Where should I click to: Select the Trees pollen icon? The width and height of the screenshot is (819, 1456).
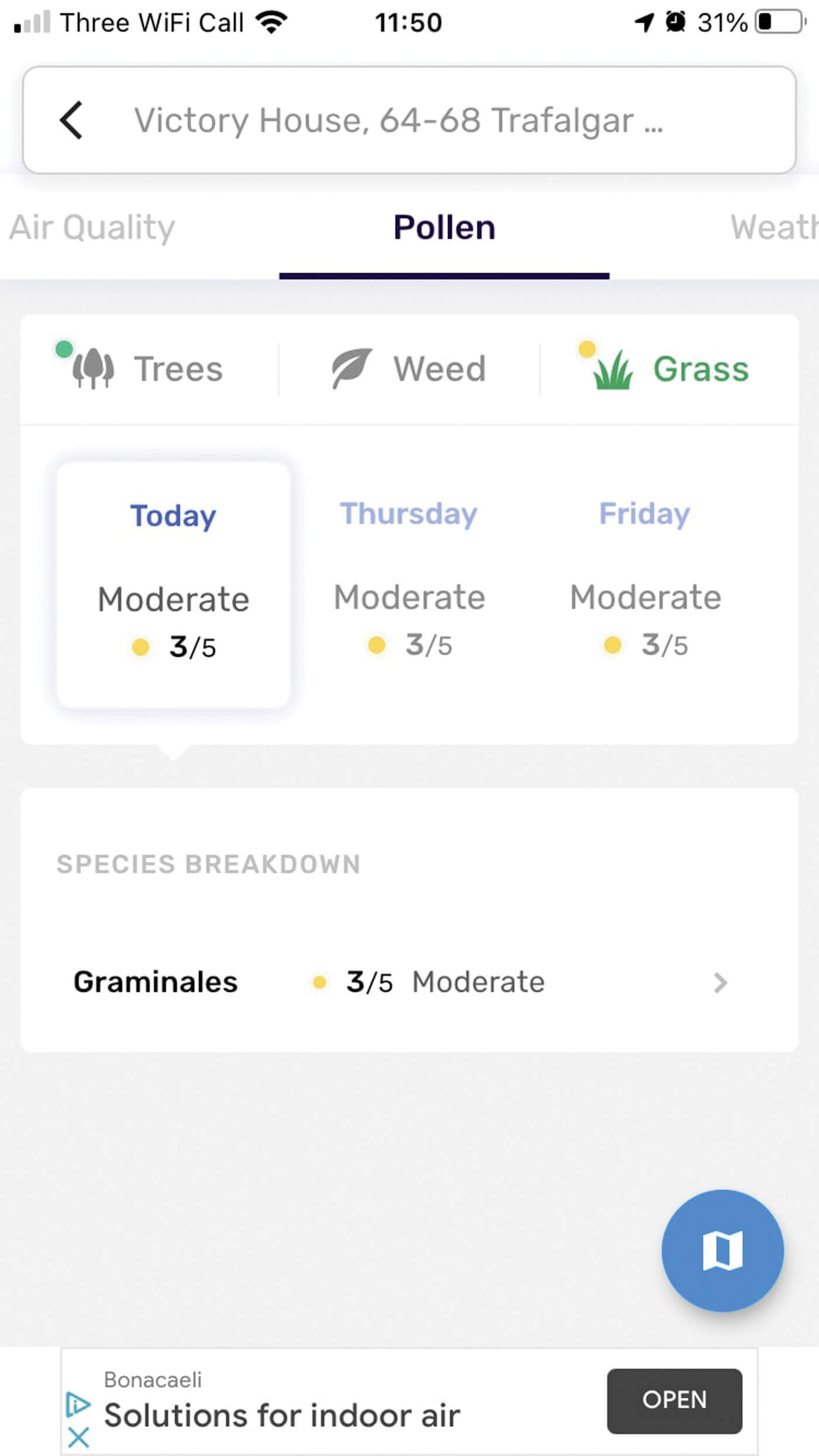click(x=93, y=369)
